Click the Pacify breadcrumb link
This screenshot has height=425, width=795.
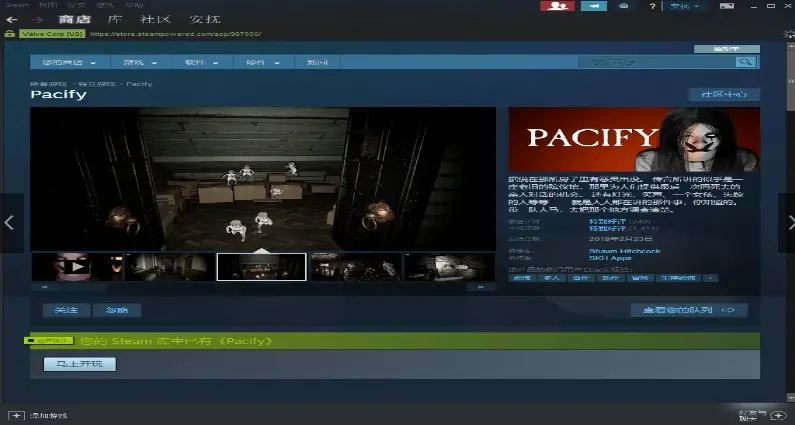pyautogui.click(x=139, y=84)
